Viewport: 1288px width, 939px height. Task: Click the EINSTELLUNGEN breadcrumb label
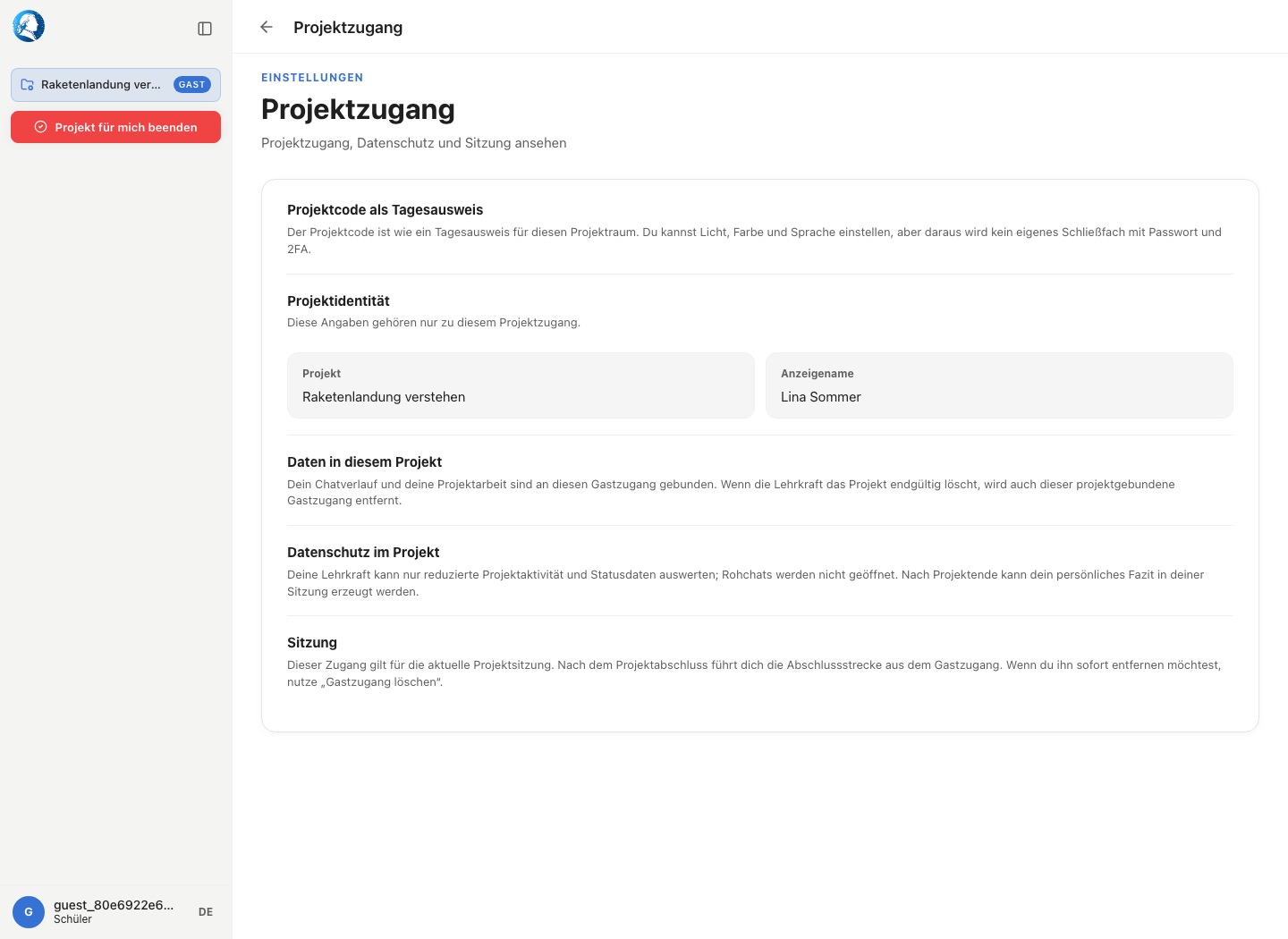(x=312, y=78)
